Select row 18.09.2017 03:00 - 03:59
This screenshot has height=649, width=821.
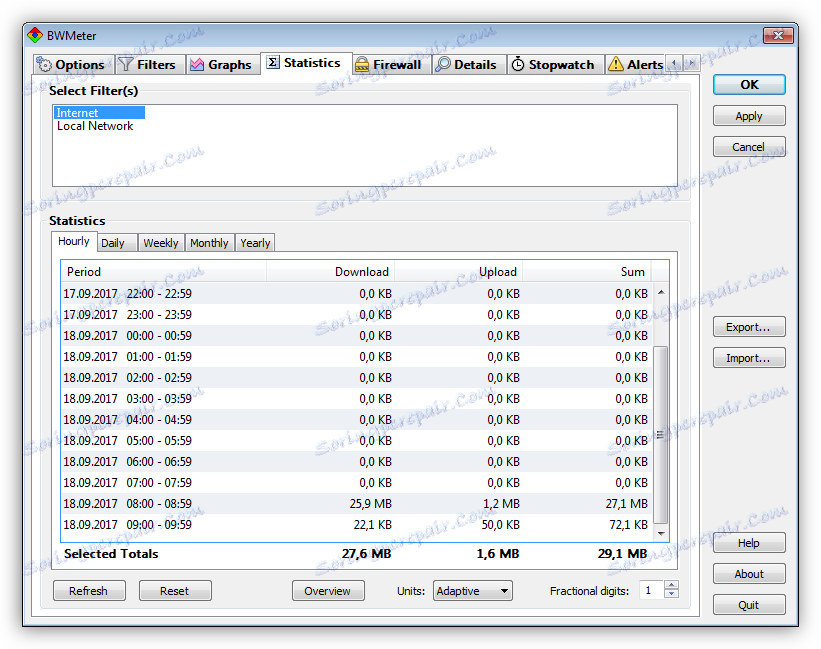(x=357, y=398)
